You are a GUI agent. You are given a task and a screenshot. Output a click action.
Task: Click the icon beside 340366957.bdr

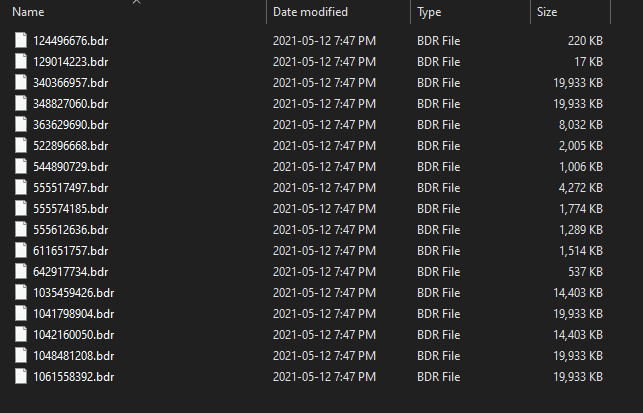pos(21,82)
